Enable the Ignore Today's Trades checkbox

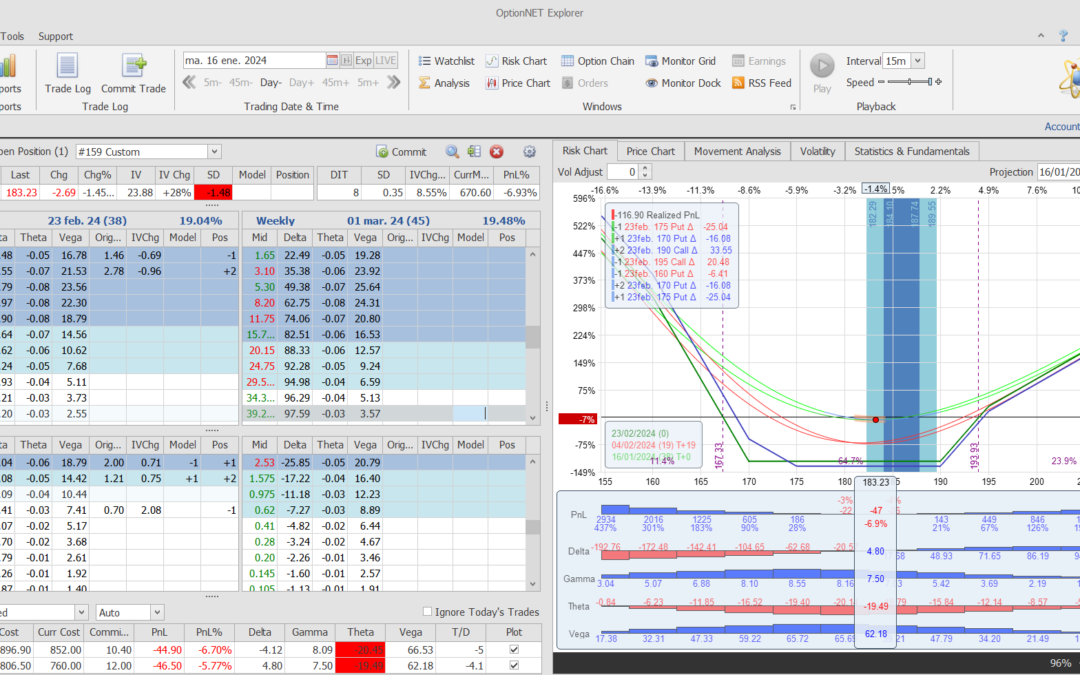[428, 612]
